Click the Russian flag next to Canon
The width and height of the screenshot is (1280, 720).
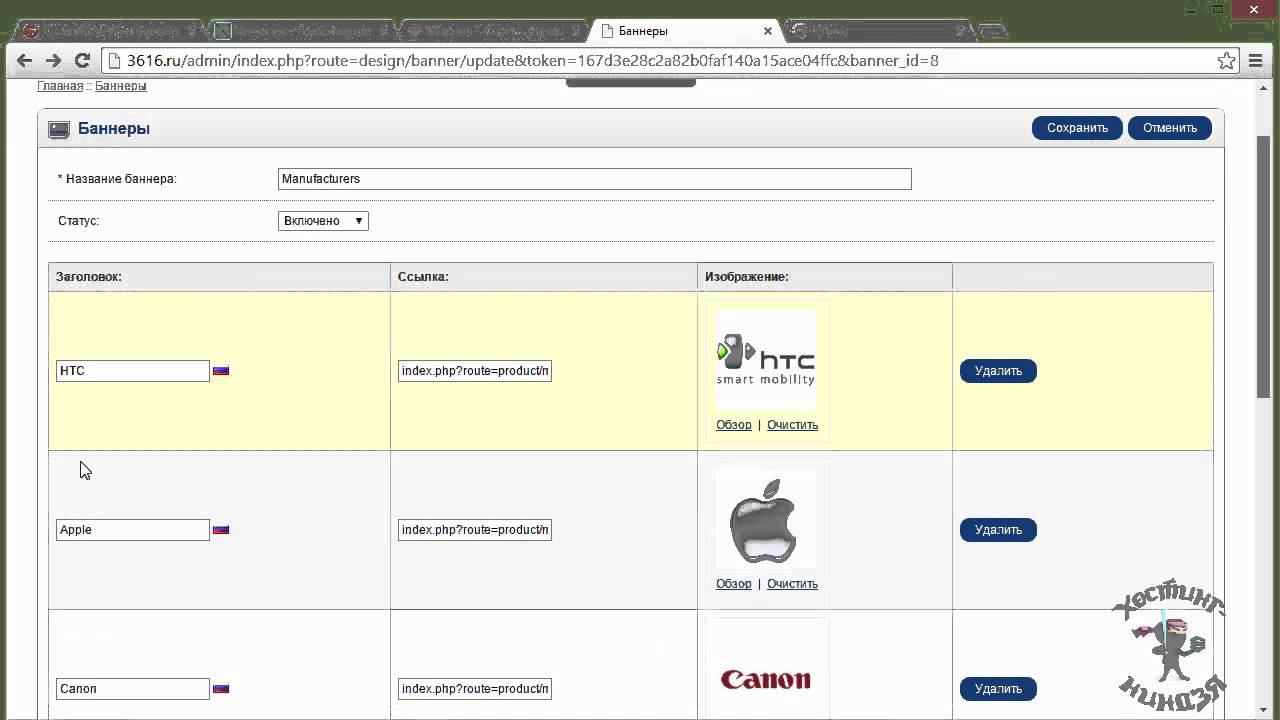click(221, 688)
